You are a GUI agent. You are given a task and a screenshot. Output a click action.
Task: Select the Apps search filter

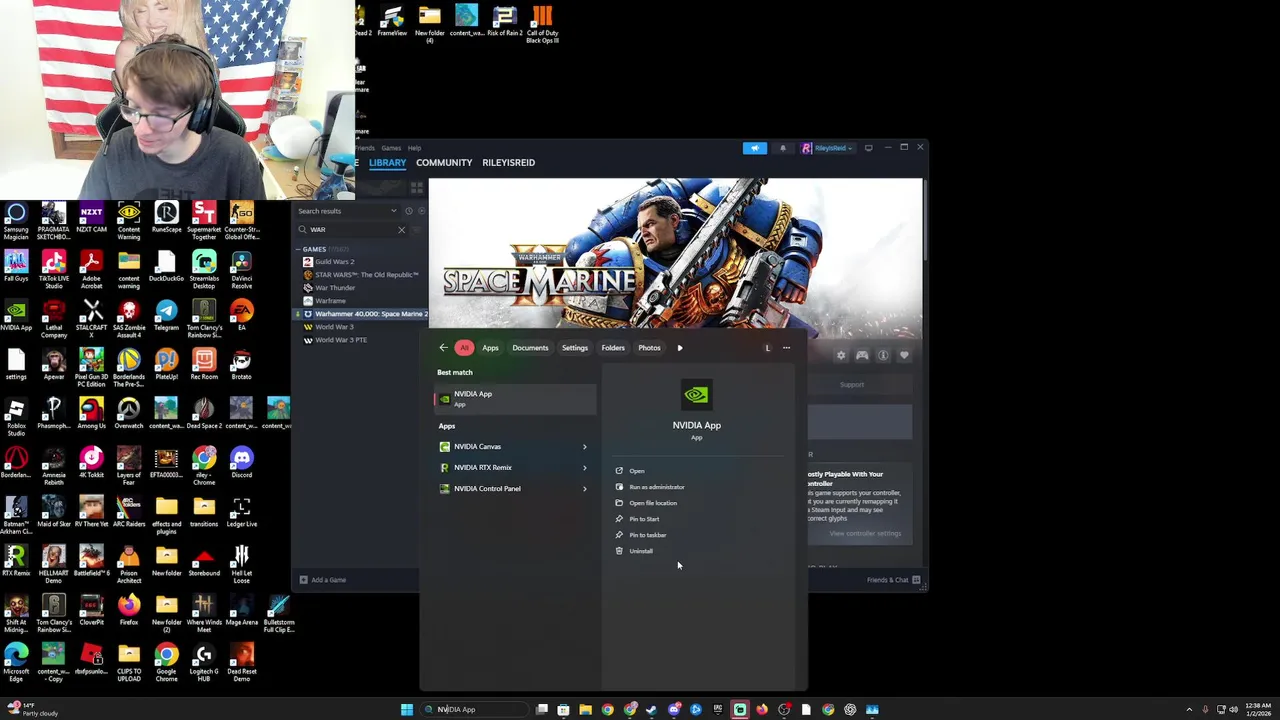point(490,348)
